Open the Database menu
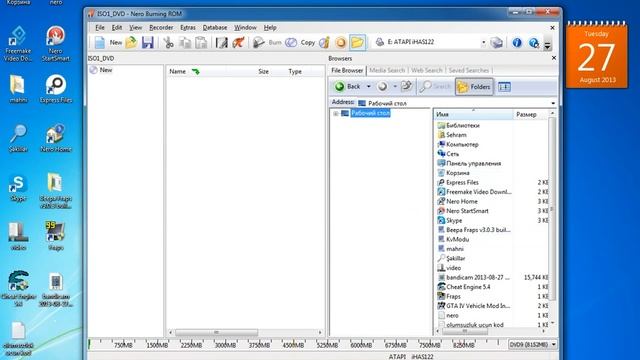 (x=215, y=27)
